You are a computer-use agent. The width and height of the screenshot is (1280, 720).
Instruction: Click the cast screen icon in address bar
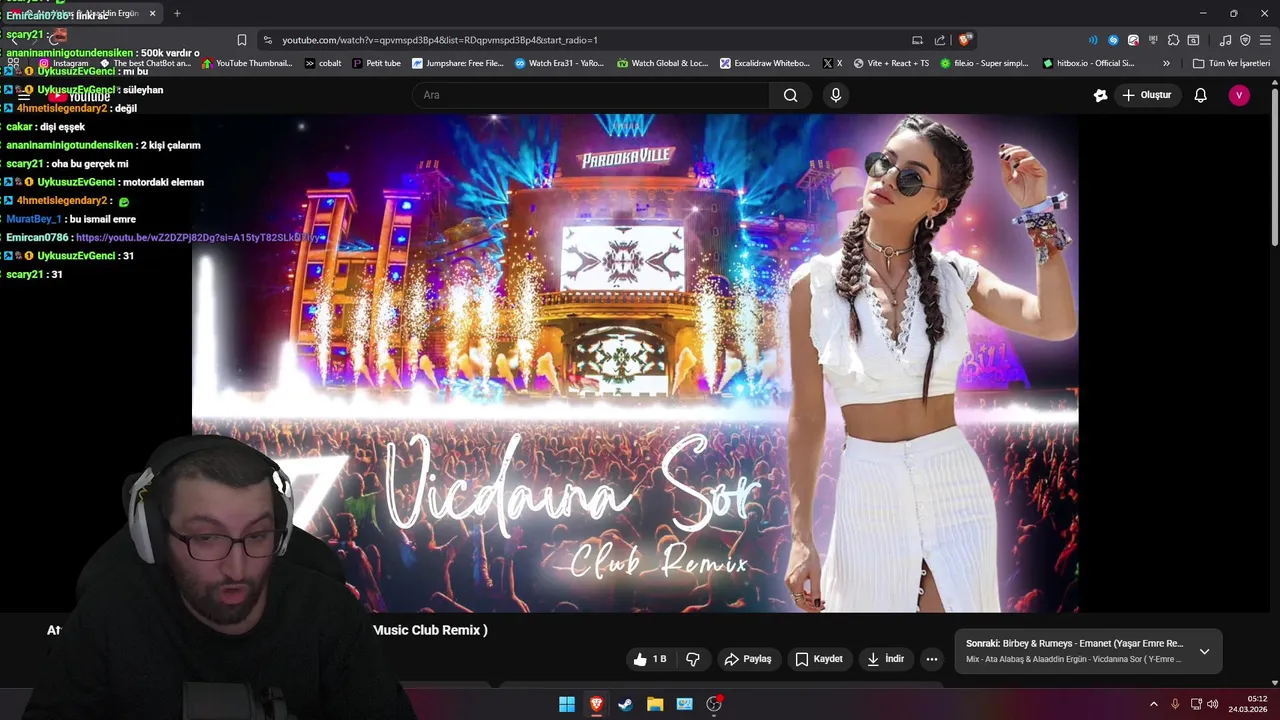(917, 40)
